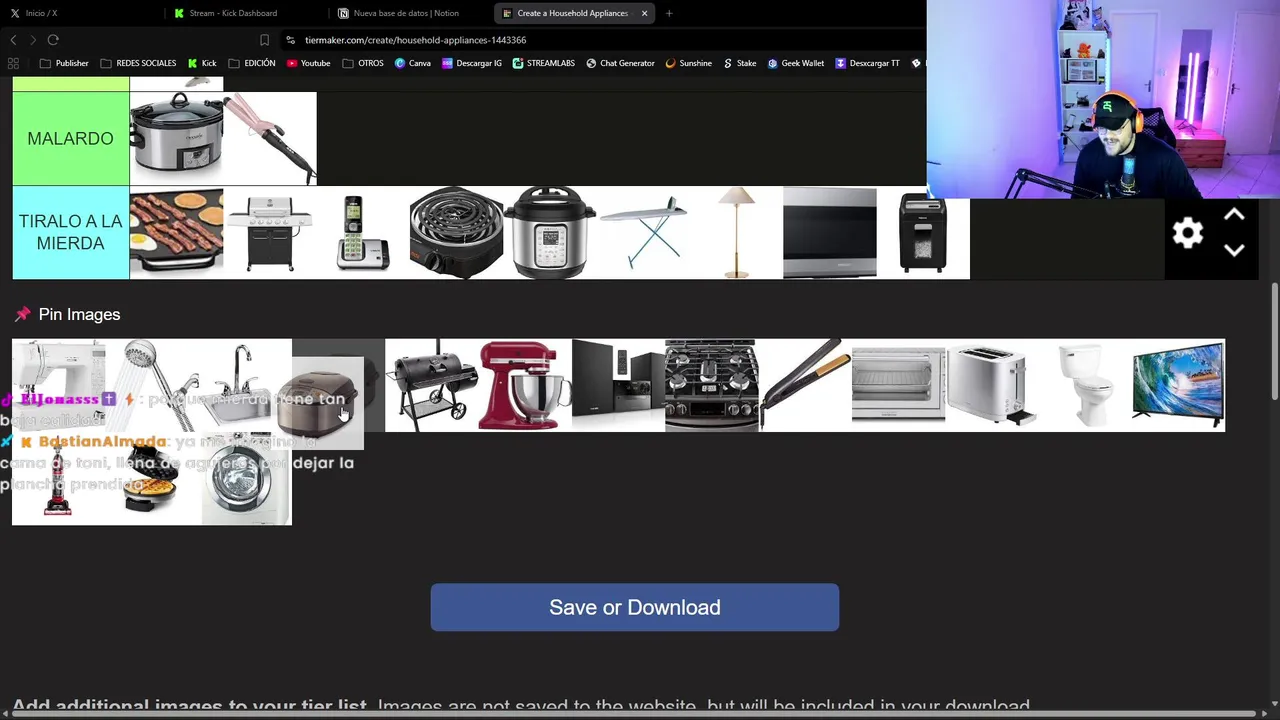Select the slow cooker image in MALARDO row

pos(176,138)
